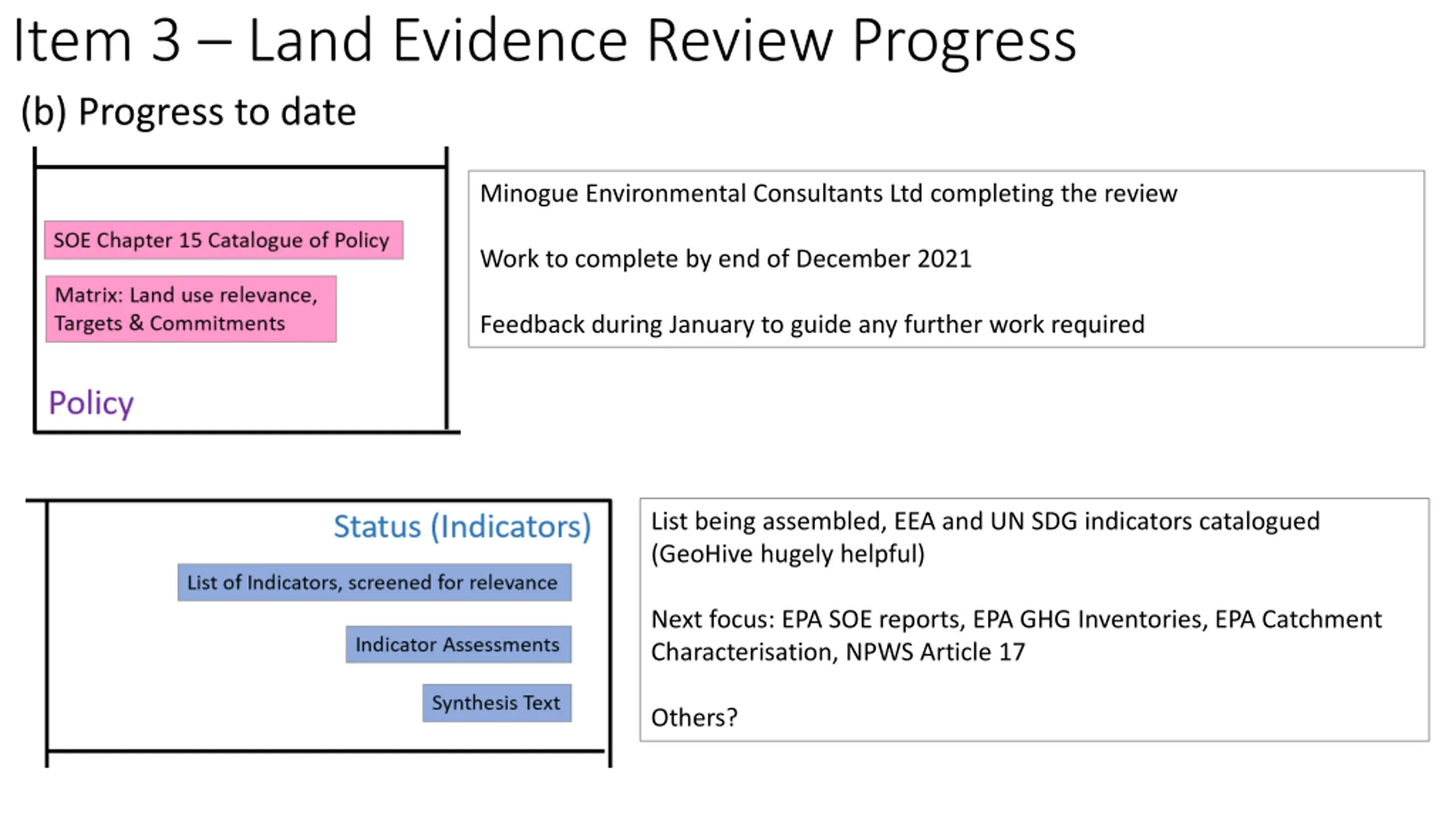
Task: Click the SOE Chapter 15 Catalogue pink box
Action: 224,240
